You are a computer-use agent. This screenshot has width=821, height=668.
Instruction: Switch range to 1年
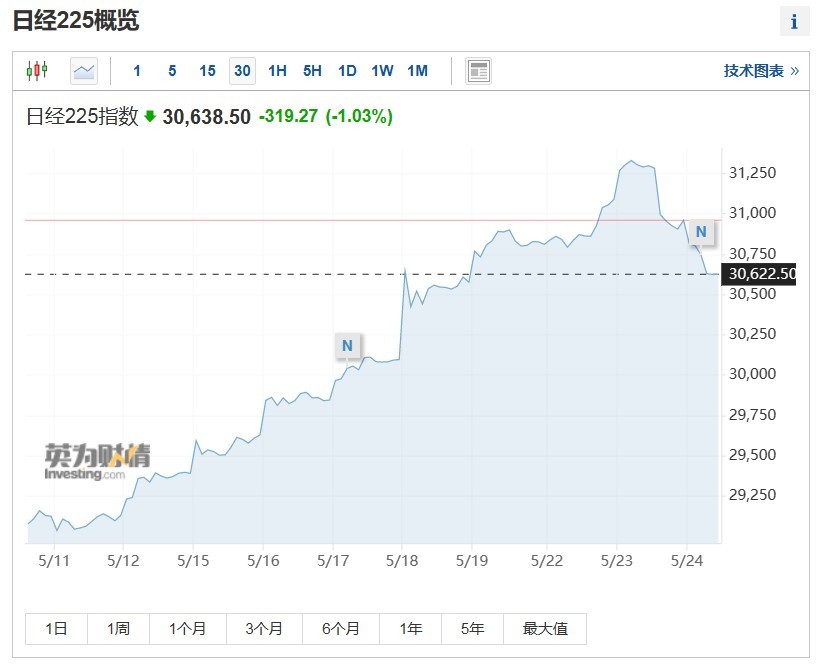tap(410, 629)
